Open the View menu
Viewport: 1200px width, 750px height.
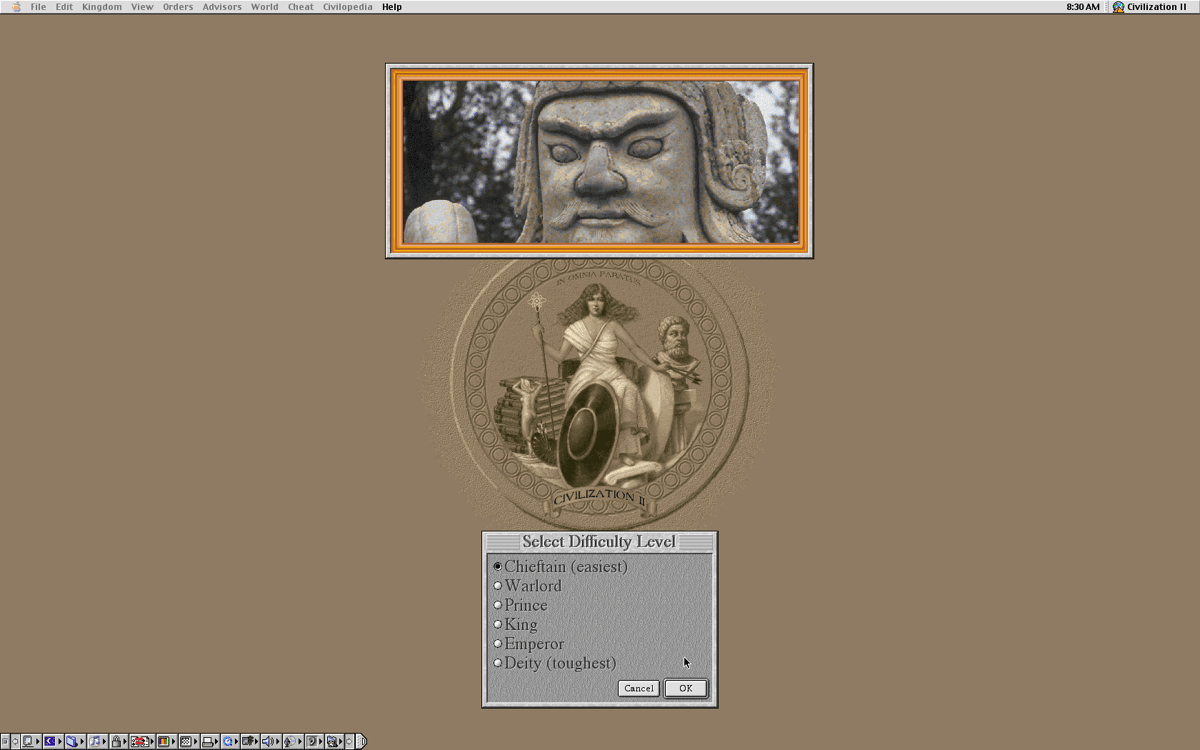(142, 7)
